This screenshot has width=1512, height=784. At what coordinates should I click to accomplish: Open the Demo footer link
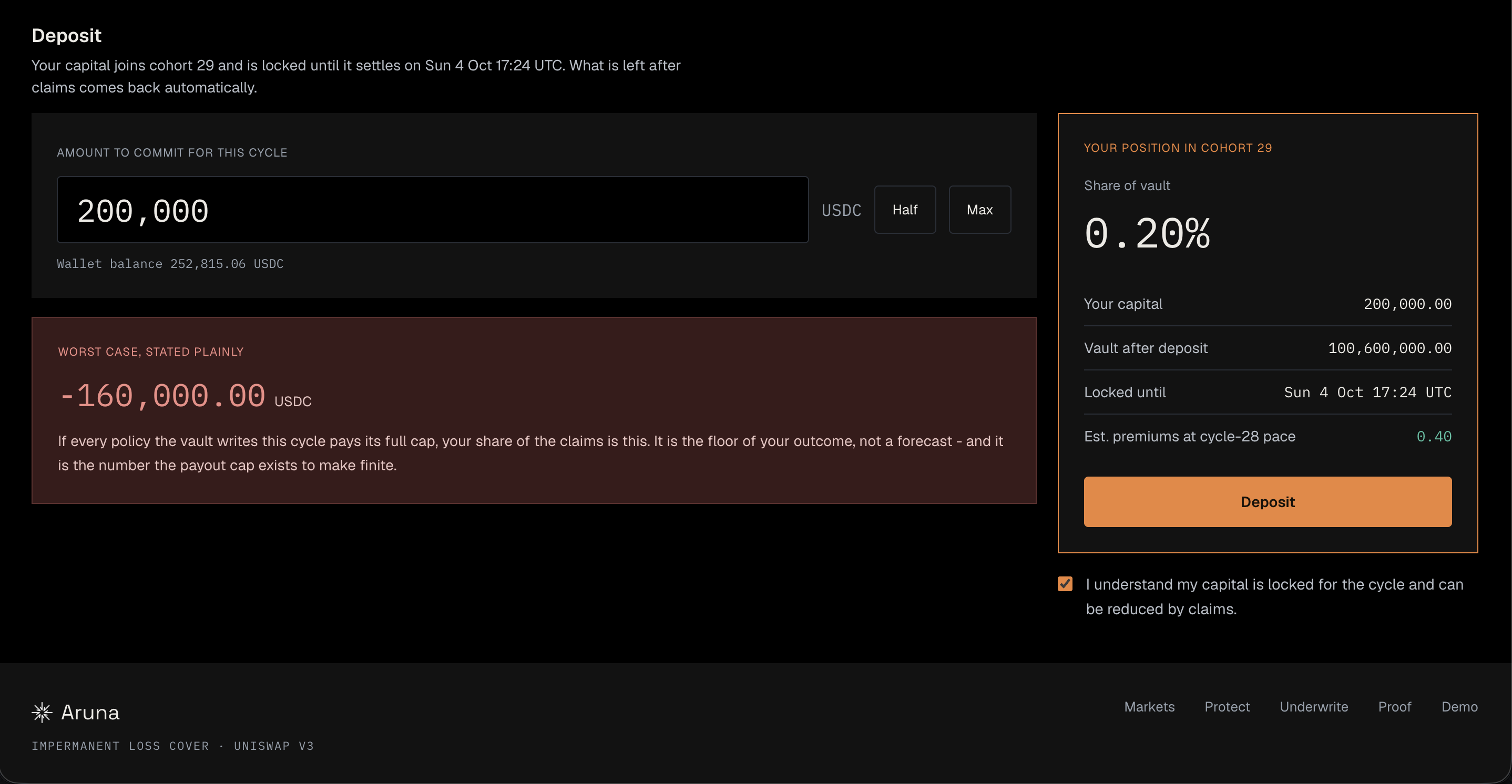pyautogui.click(x=1460, y=707)
